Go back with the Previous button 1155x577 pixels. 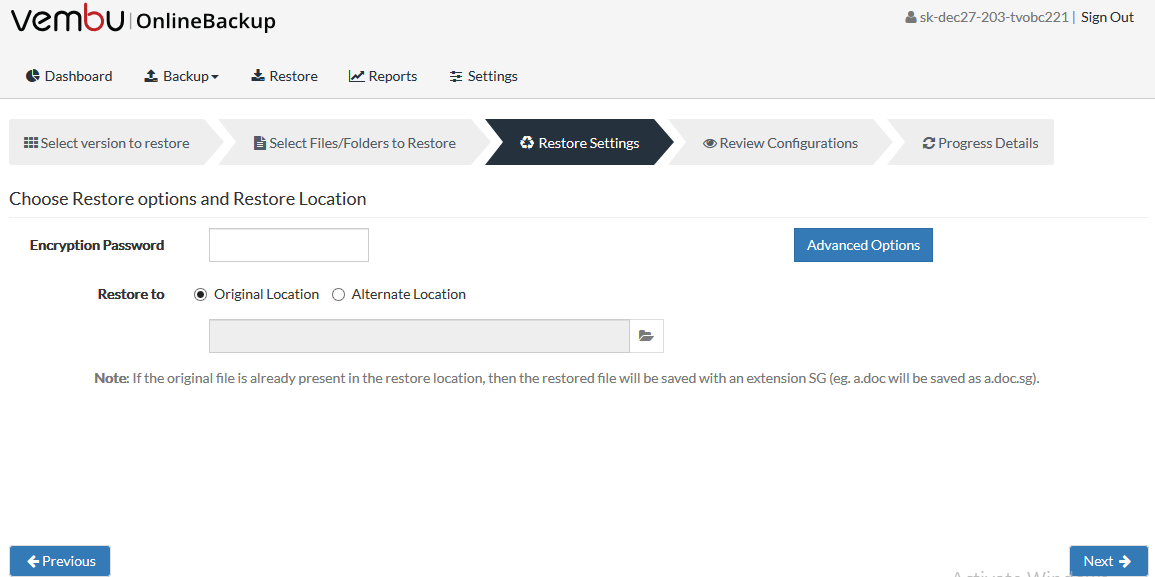(x=60, y=561)
